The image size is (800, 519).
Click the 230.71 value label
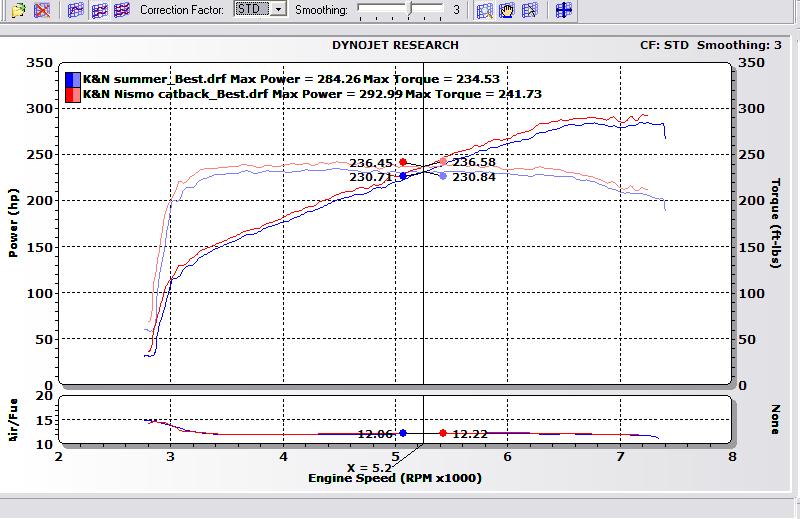point(371,177)
